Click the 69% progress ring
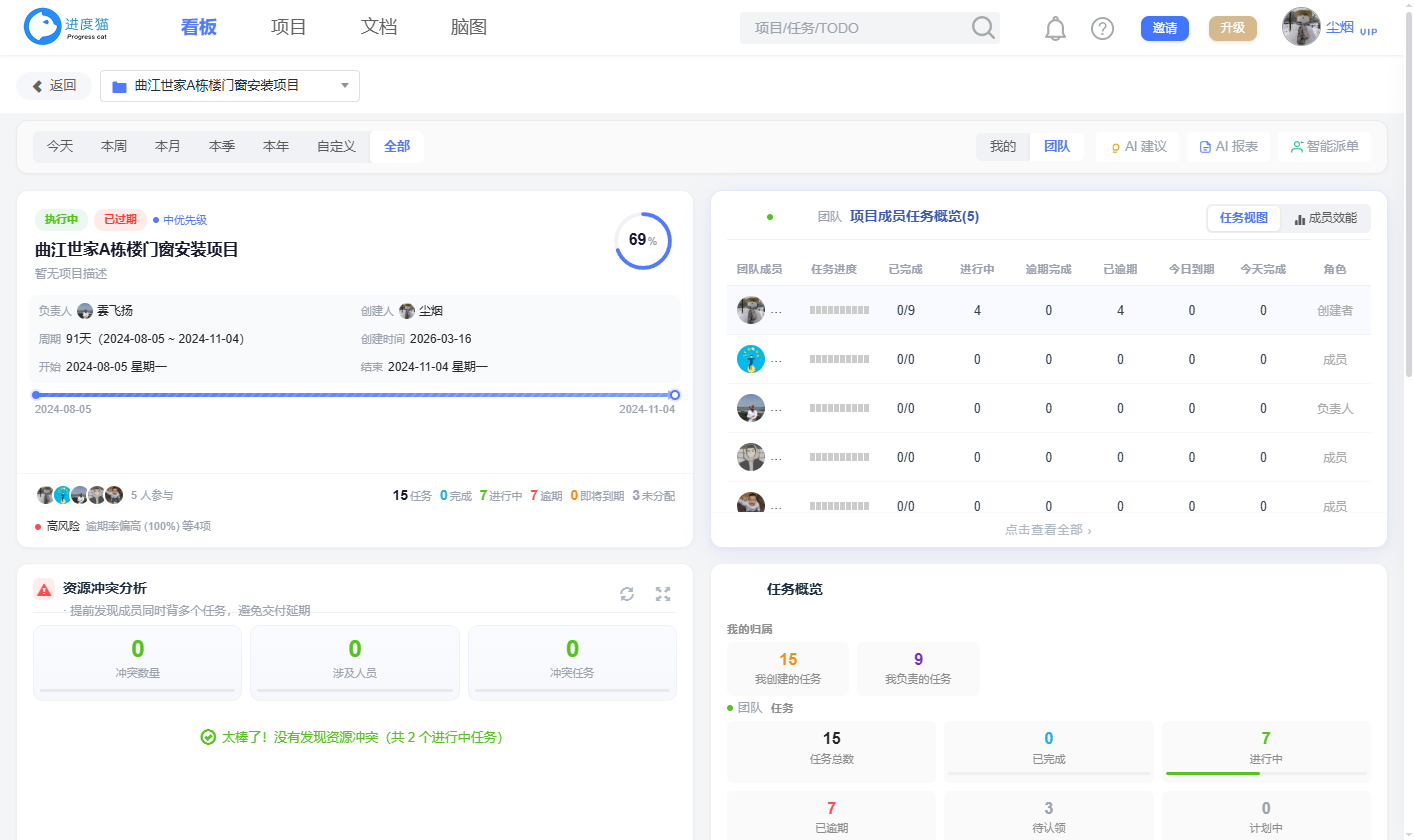The image size is (1414, 840). click(643, 240)
